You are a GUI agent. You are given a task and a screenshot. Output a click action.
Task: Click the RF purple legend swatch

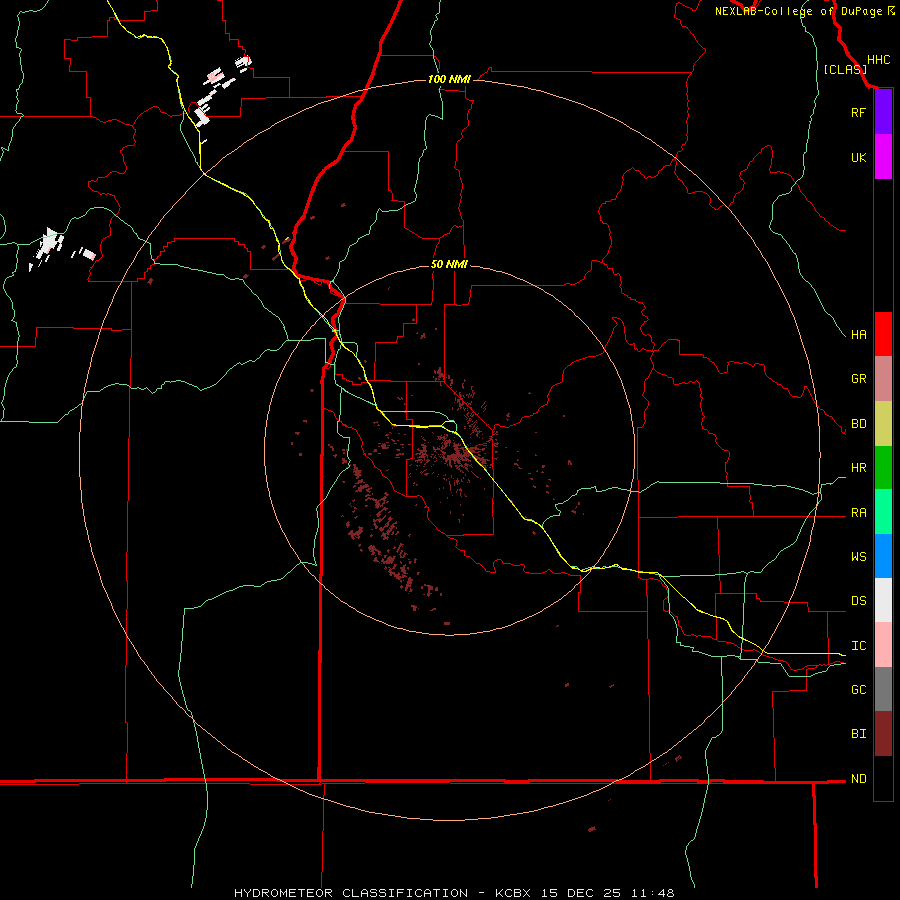click(x=883, y=112)
